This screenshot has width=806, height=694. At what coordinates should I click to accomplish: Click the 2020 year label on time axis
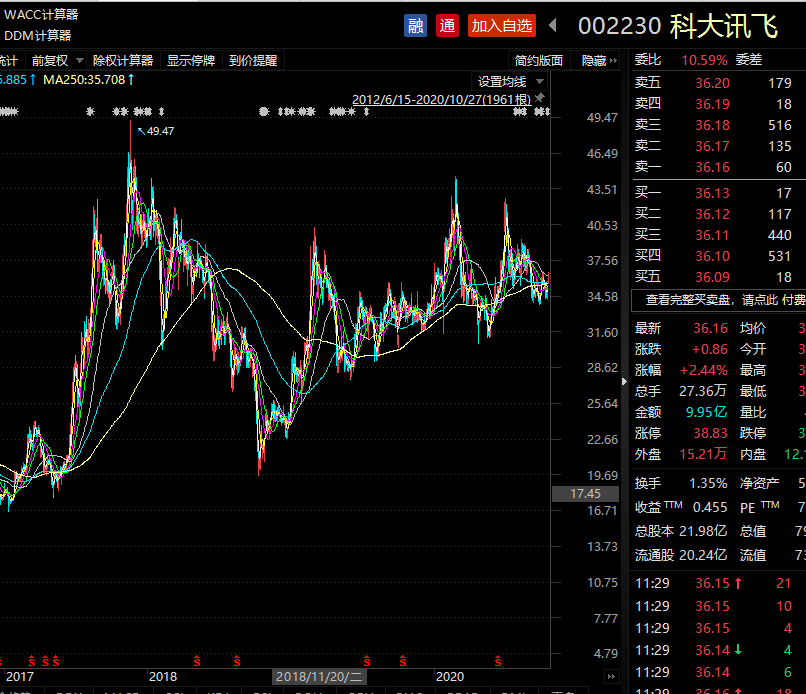tap(450, 677)
